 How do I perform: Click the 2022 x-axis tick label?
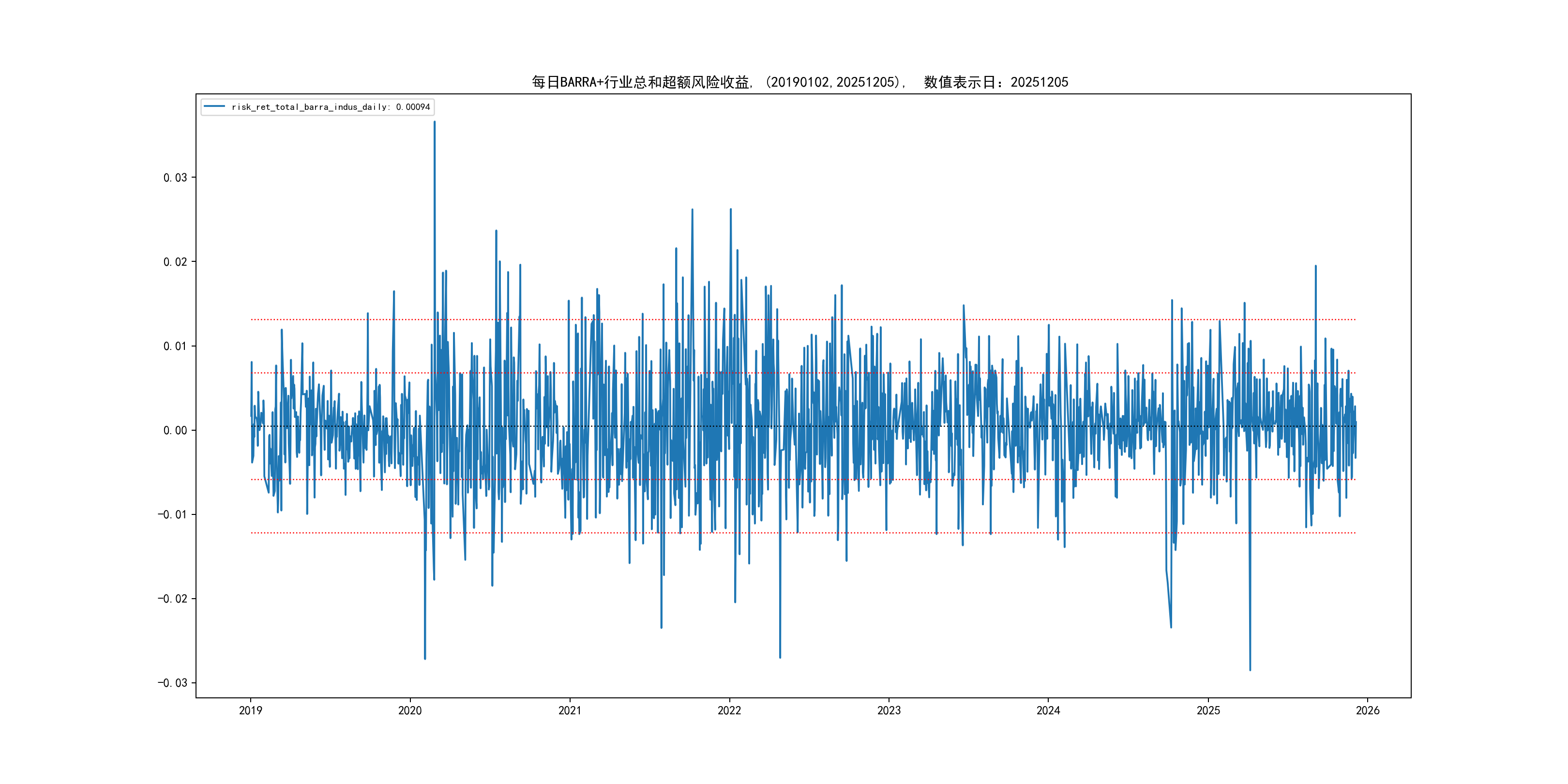(729, 710)
